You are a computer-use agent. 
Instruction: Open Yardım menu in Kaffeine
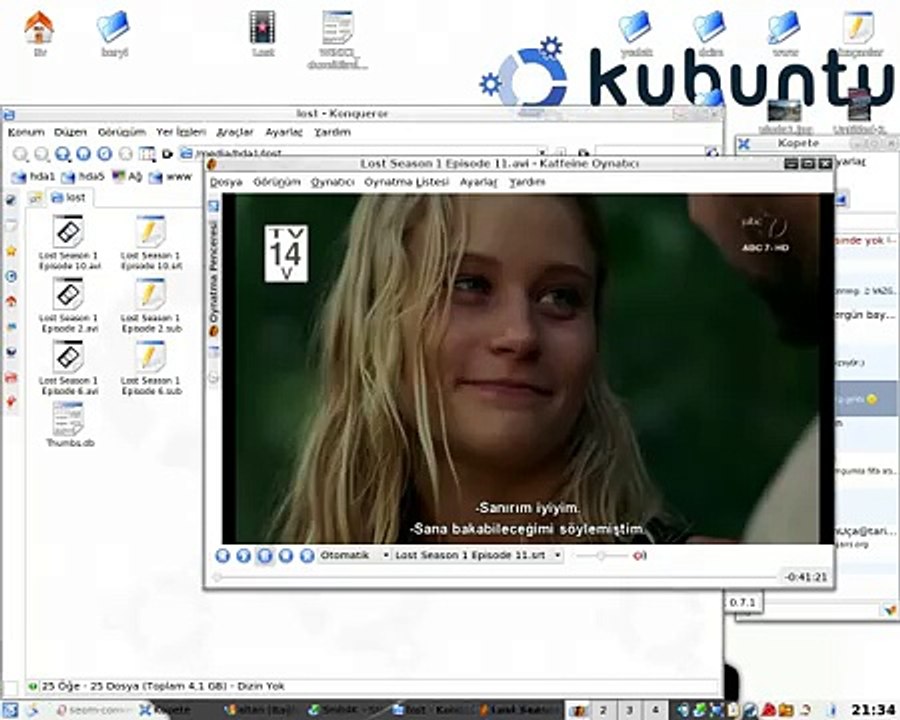(x=527, y=182)
